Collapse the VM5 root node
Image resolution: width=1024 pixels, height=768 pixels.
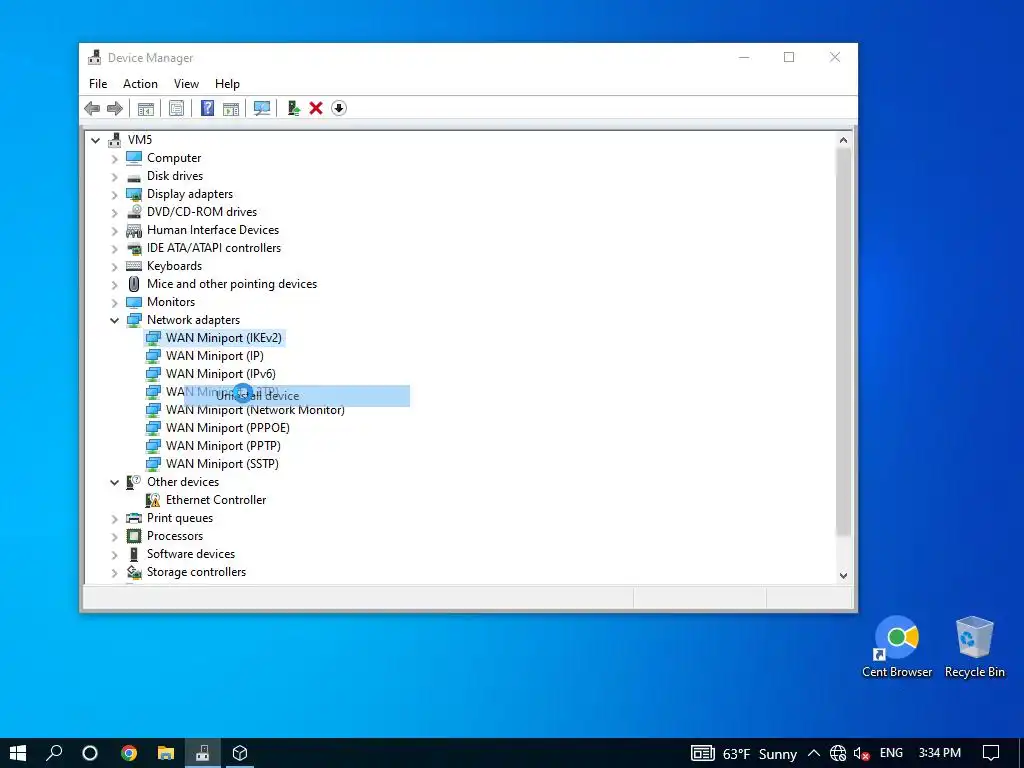pyautogui.click(x=96, y=140)
